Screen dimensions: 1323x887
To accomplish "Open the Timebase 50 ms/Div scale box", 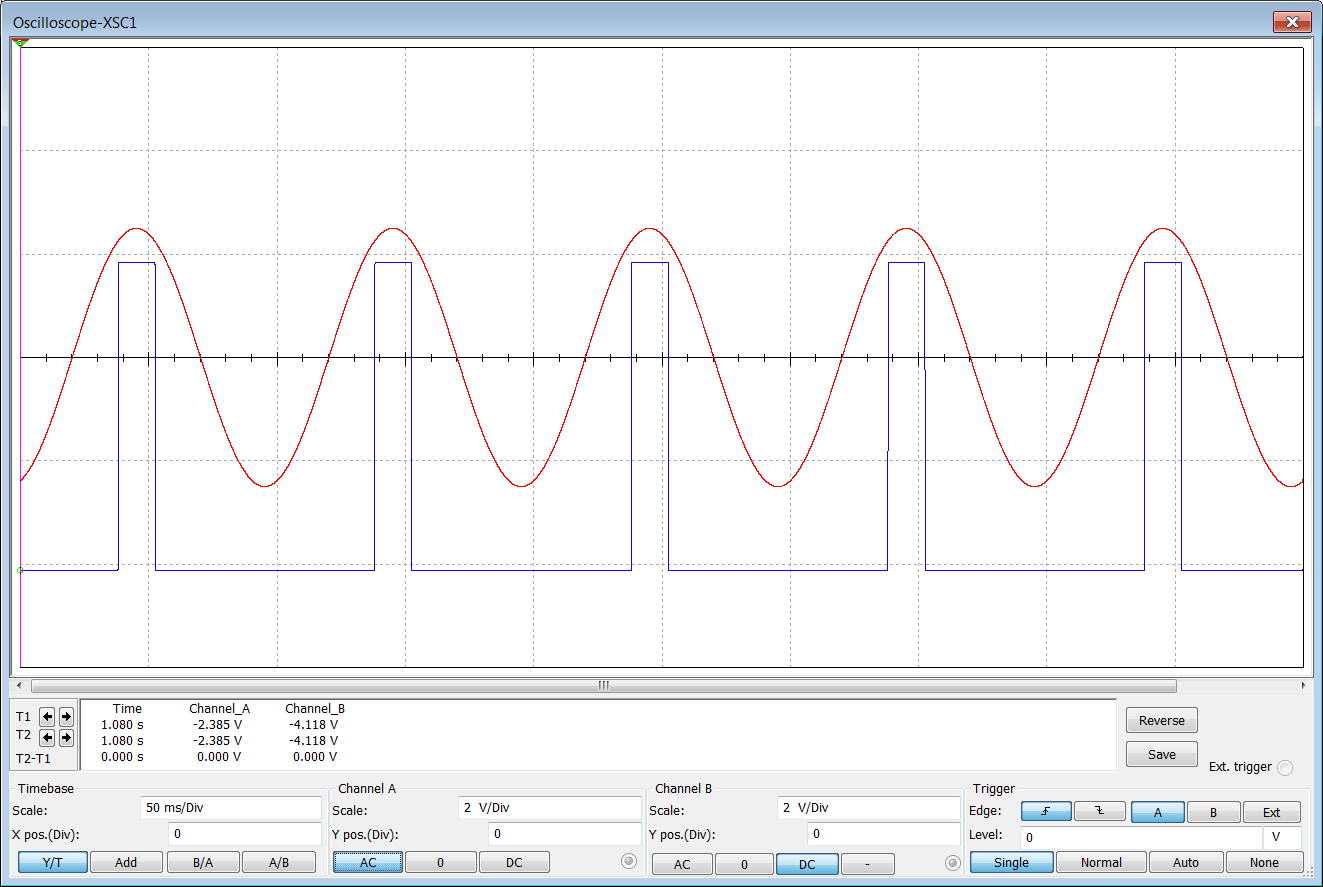I will pos(230,808).
